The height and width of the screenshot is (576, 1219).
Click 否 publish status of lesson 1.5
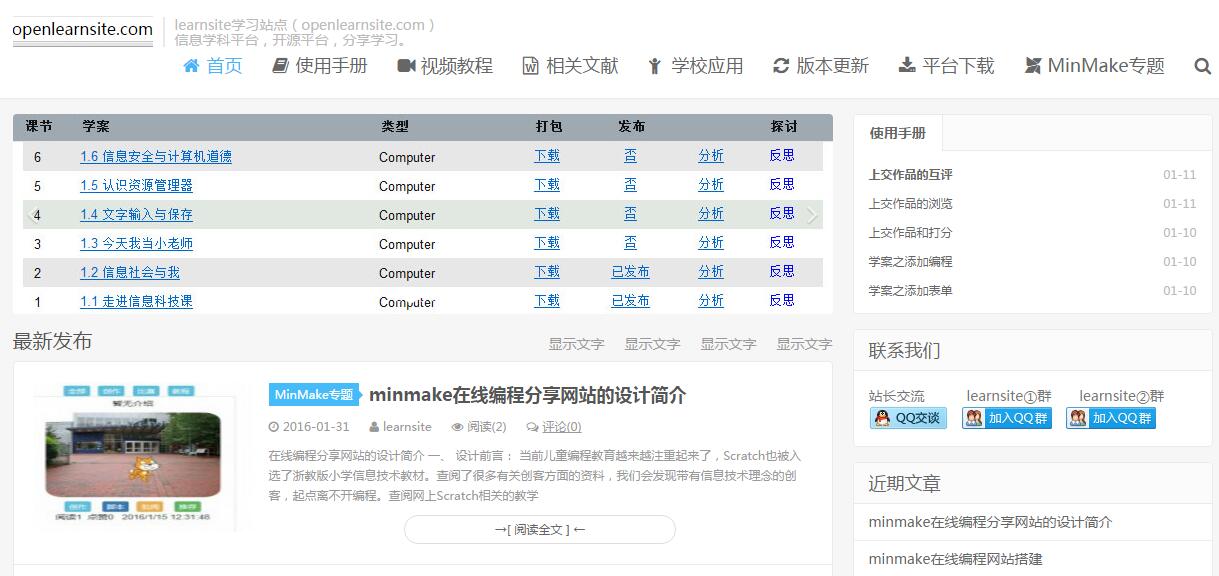(630, 185)
